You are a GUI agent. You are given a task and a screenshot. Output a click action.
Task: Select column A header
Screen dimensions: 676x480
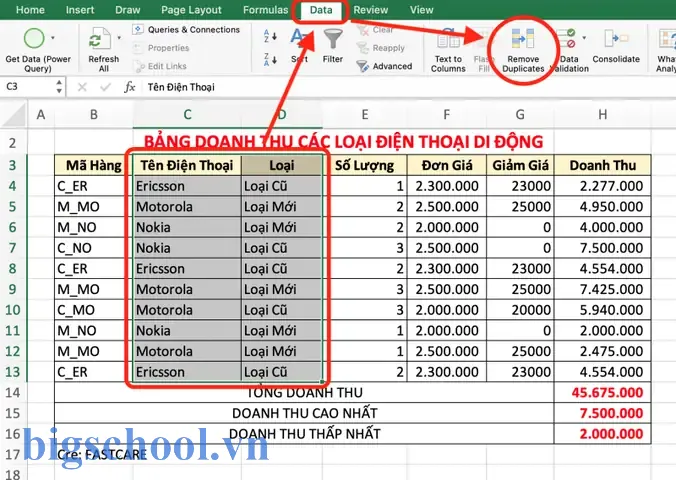point(41,115)
